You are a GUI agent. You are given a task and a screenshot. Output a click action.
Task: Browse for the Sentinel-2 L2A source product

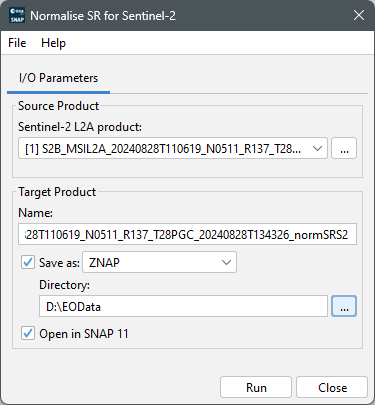tap(344, 148)
